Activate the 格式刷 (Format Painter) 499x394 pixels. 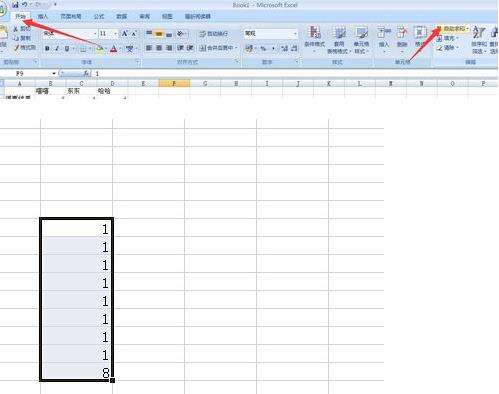pos(25,48)
